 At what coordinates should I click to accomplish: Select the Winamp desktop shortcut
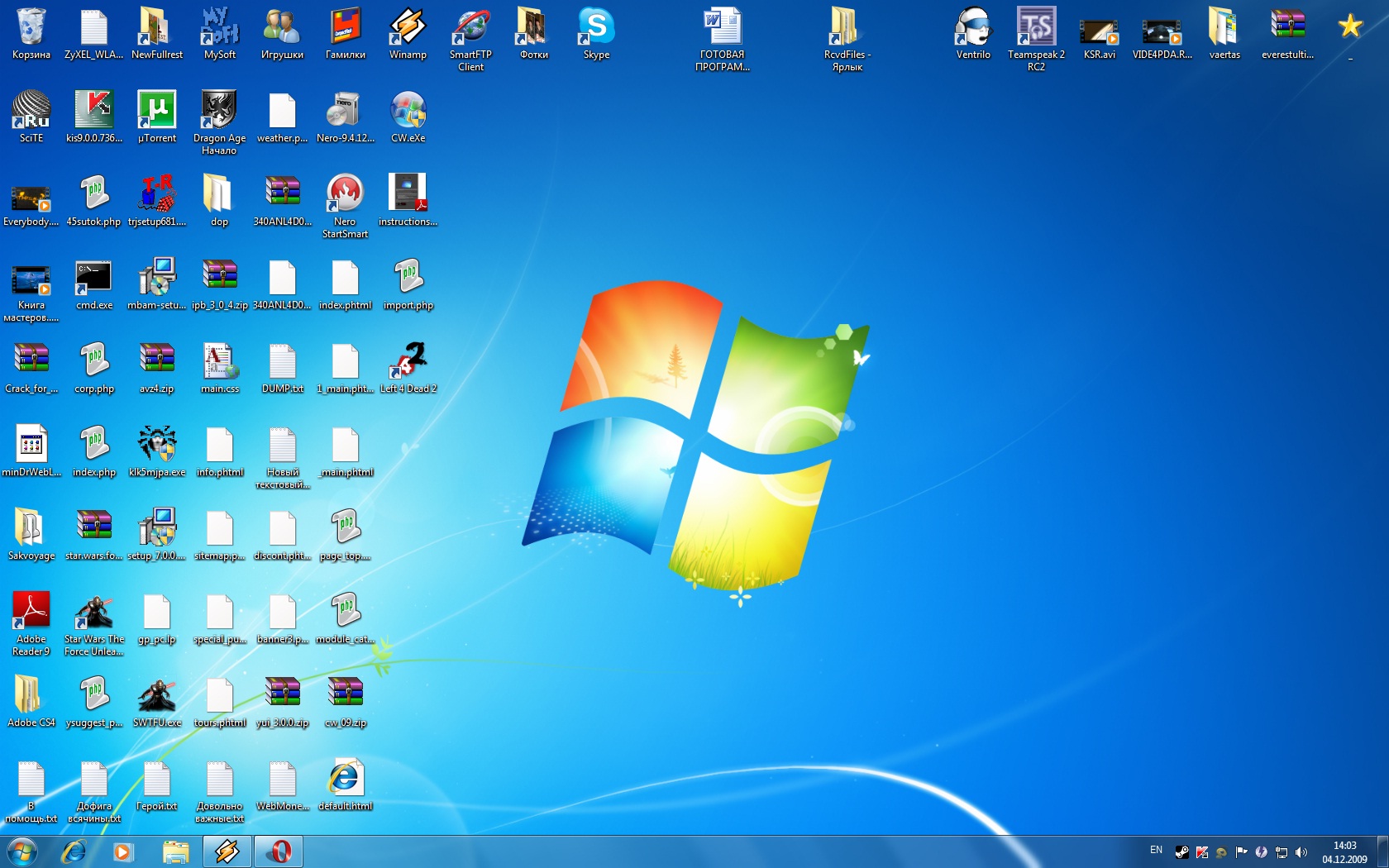click(x=408, y=34)
